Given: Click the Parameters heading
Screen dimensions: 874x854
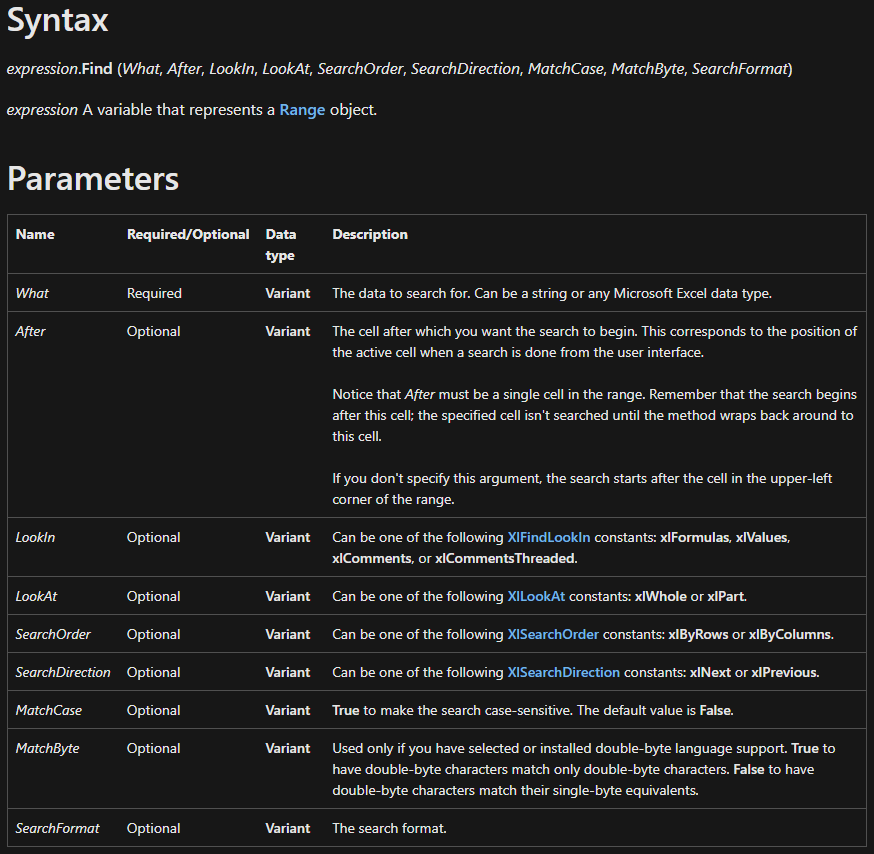Looking at the screenshot, I should point(93,179).
